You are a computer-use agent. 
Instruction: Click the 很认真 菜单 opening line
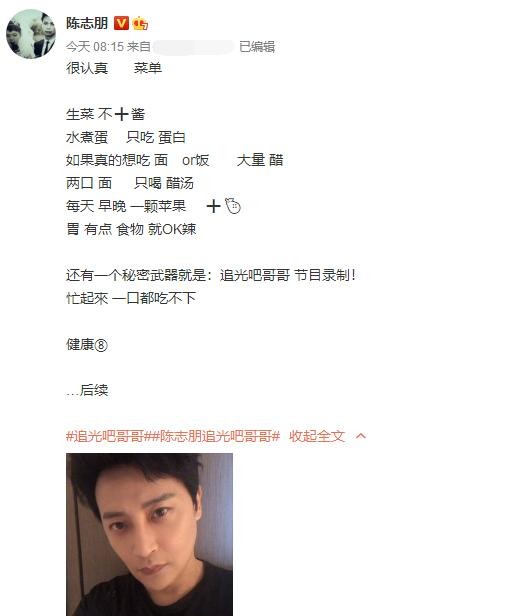[114, 68]
